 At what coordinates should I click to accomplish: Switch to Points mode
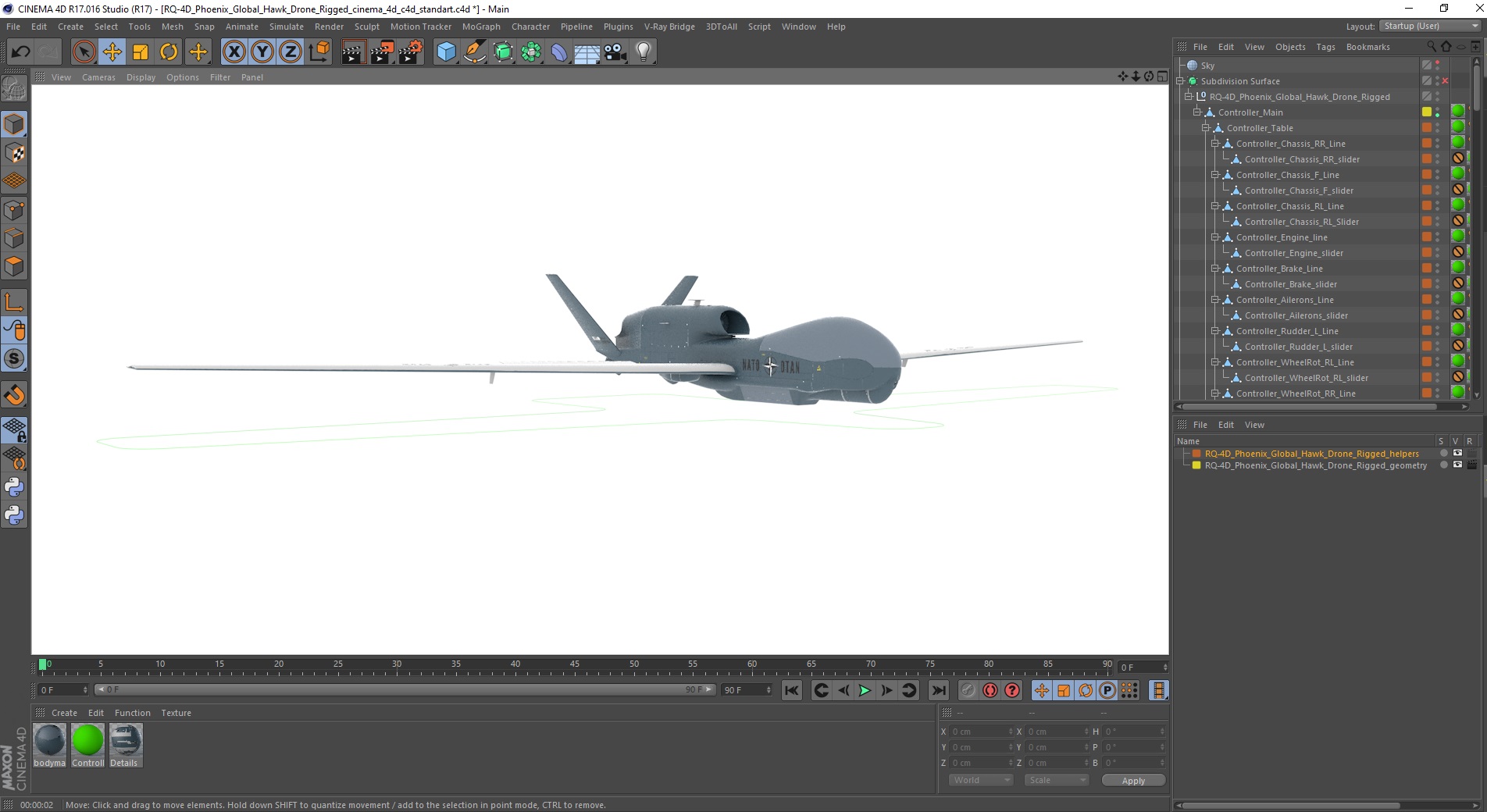[x=14, y=210]
